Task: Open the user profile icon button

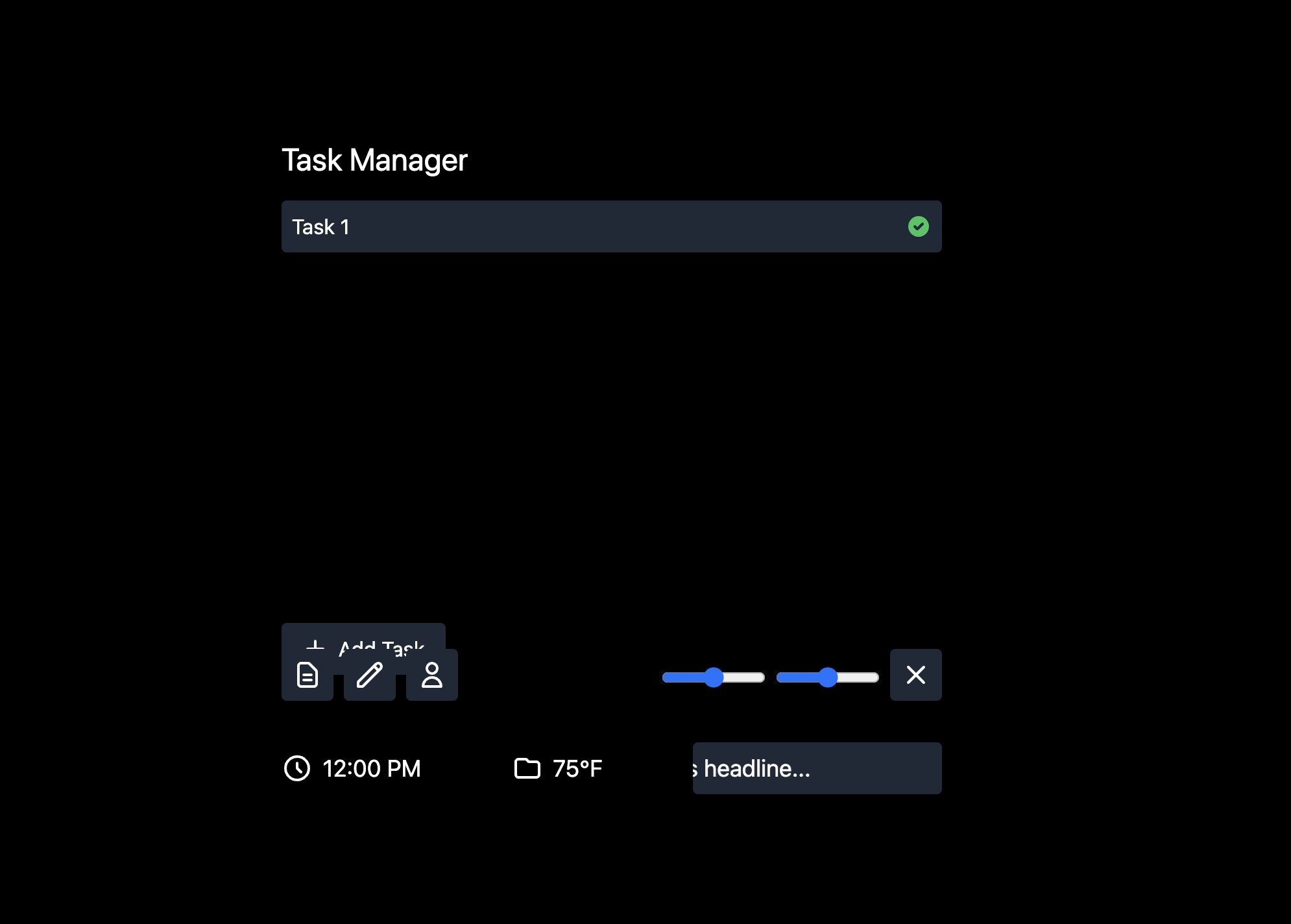Action: 432,675
